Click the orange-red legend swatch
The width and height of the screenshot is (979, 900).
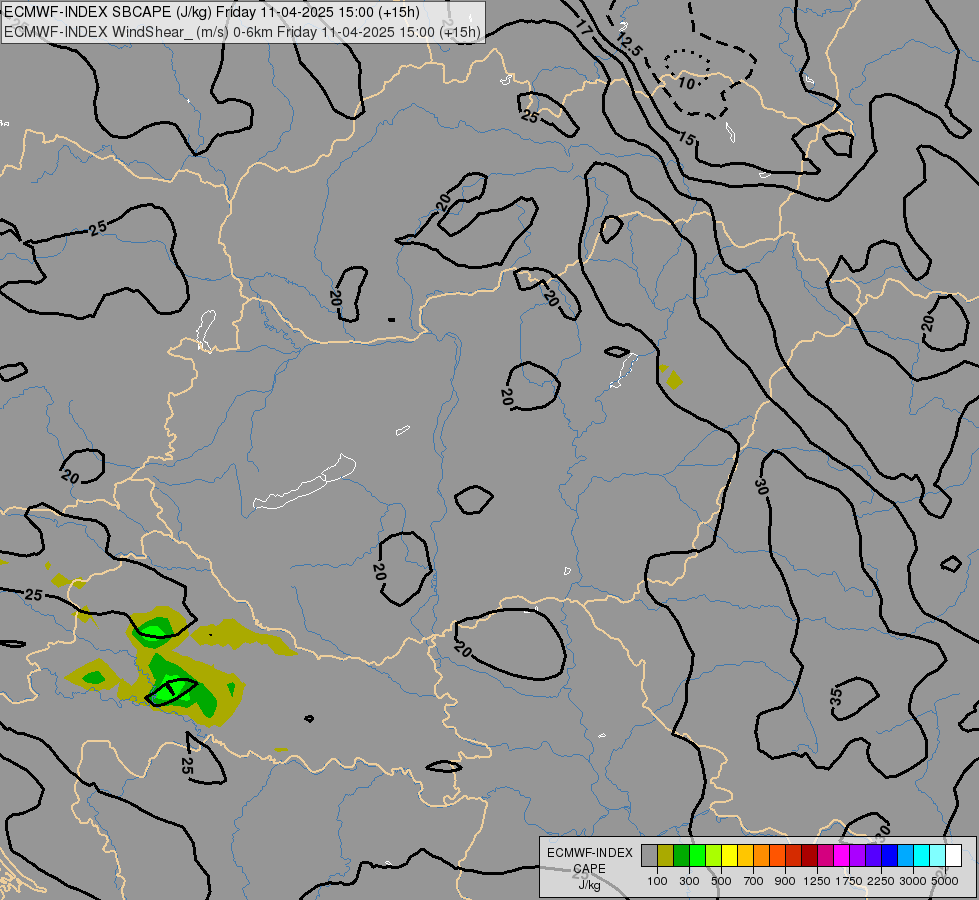(x=777, y=856)
